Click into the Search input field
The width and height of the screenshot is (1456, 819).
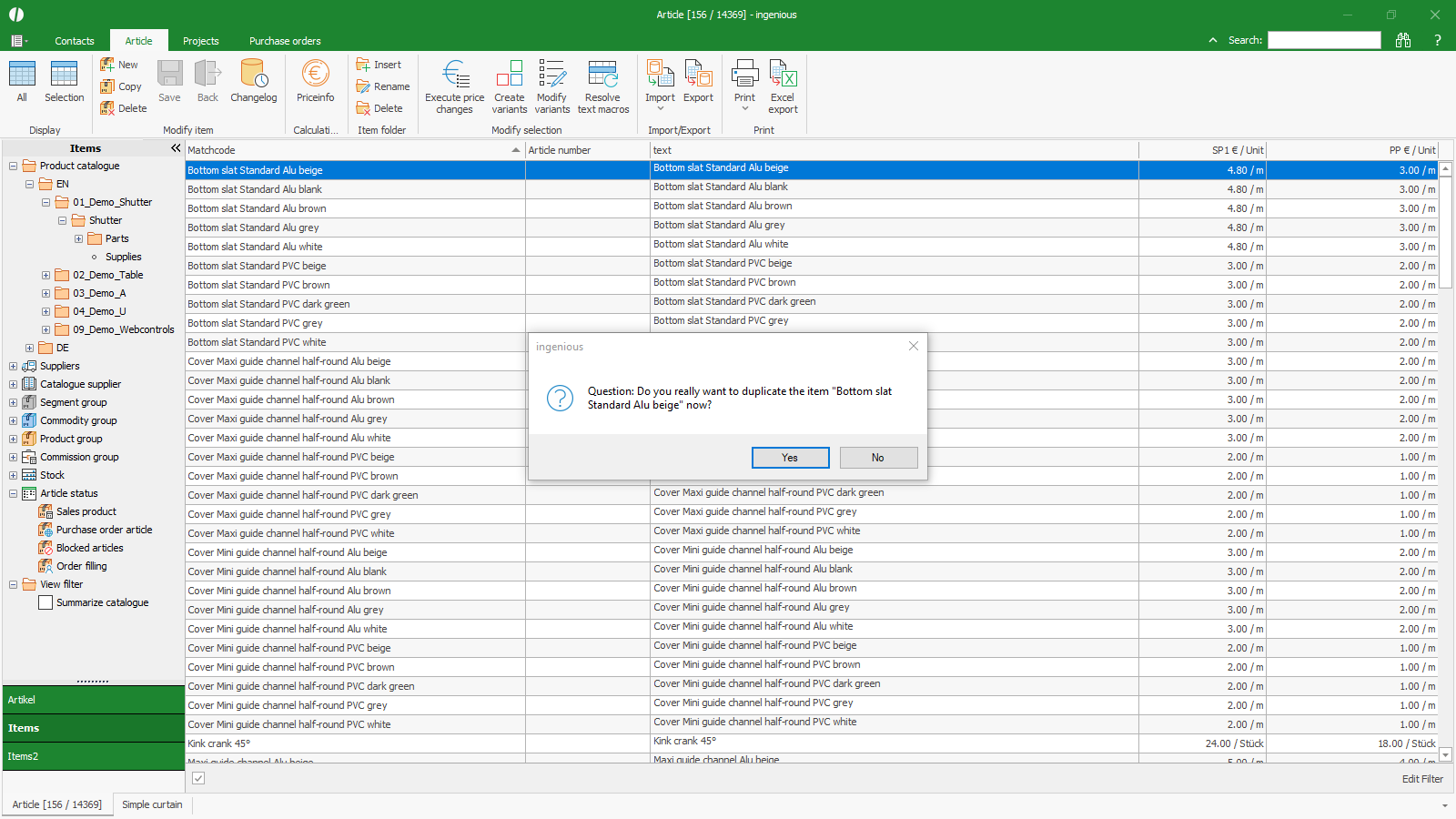pyautogui.click(x=1324, y=40)
